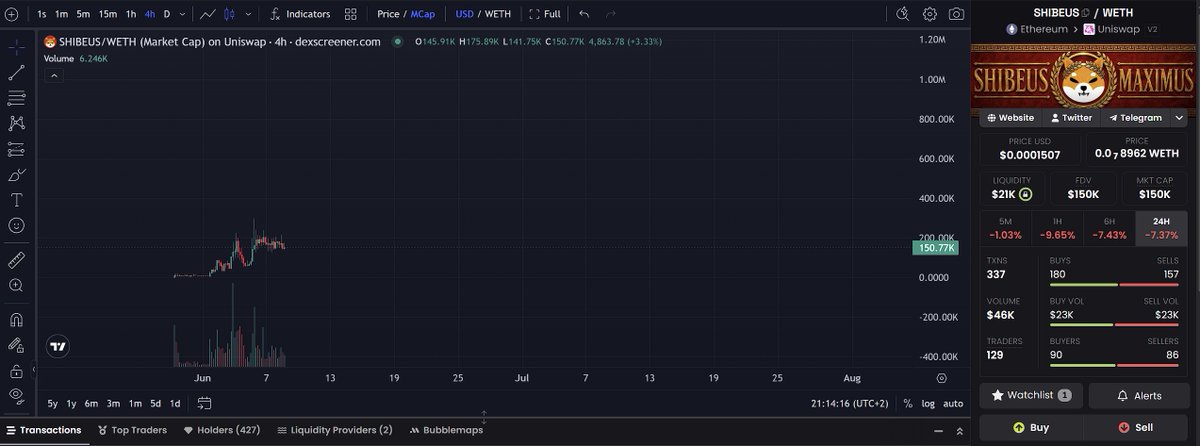The height and width of the screenshot is (446, 1200).
Task: Activate the zoom in tool
Action: point(16,286)
